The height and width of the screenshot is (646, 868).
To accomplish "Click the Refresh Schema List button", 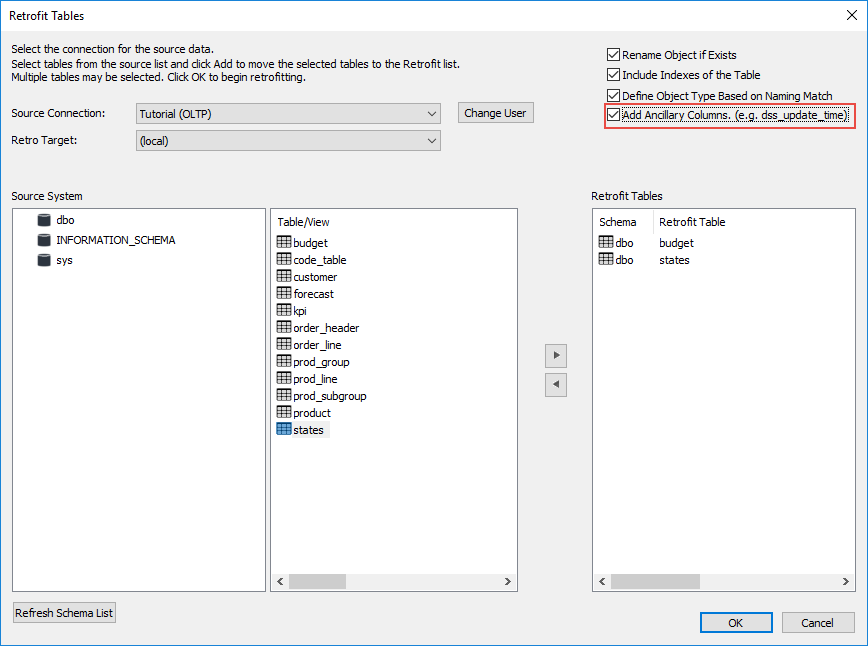I will [64, 613].
